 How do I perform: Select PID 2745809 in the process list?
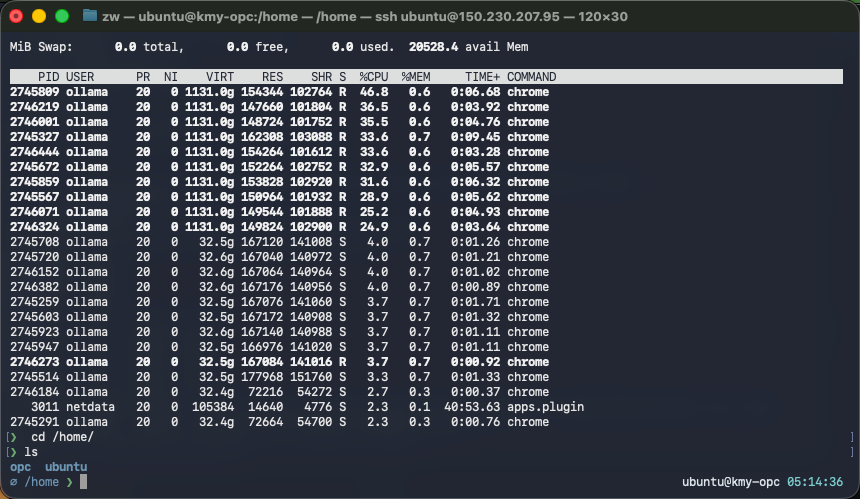(34, 92)
